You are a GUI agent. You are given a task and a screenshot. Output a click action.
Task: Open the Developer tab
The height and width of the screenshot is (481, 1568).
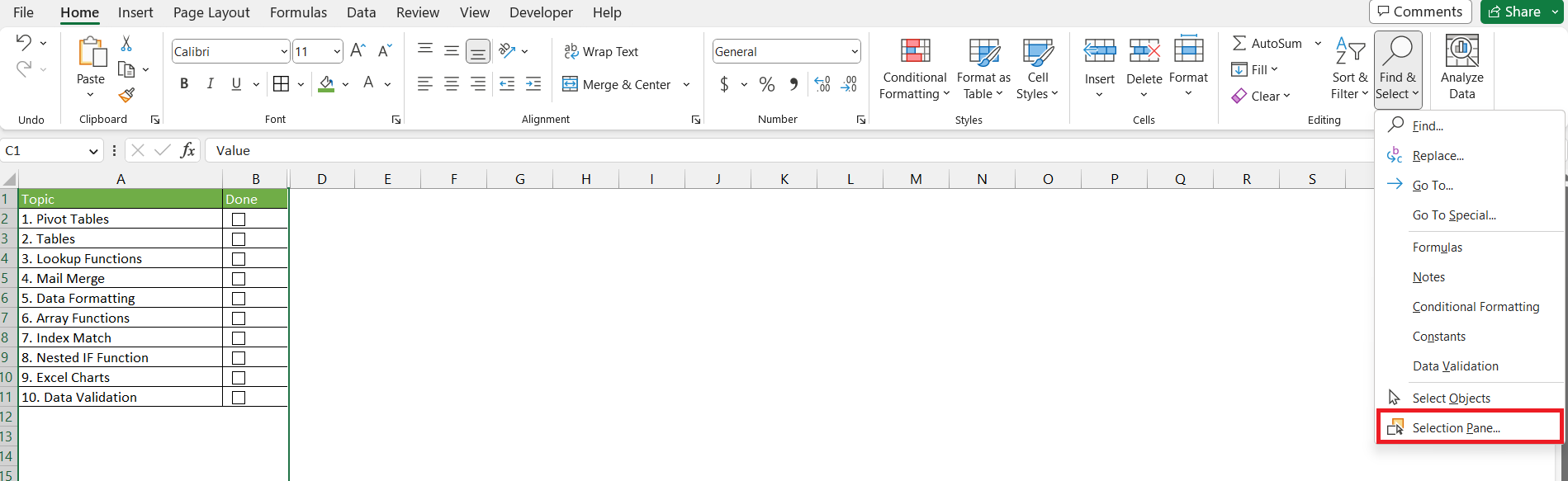pos(541,12)
